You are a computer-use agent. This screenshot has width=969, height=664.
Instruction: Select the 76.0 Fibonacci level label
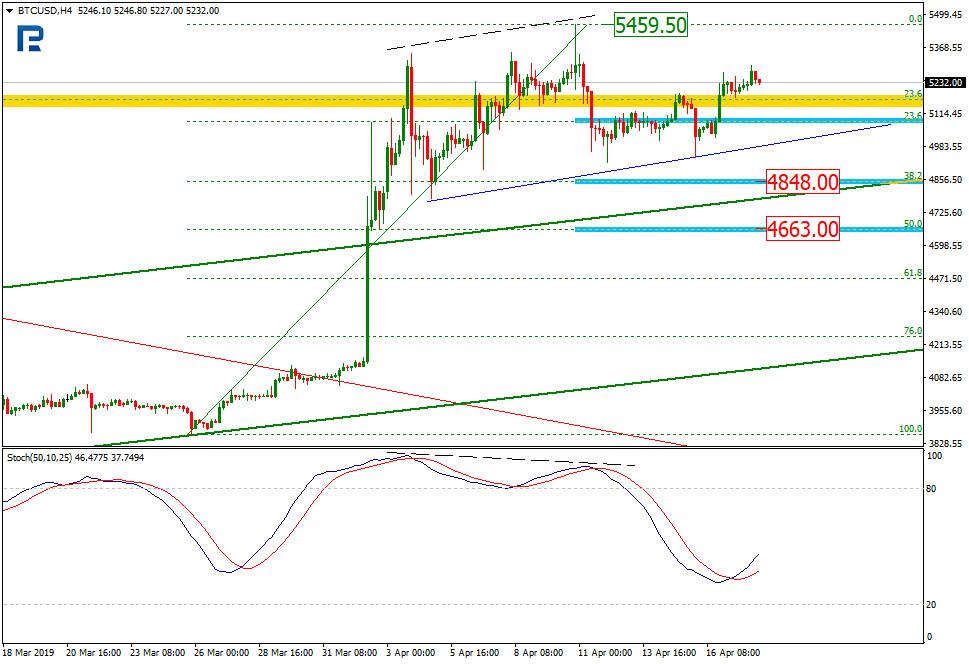pyautogui.click(x=912, y=331)
